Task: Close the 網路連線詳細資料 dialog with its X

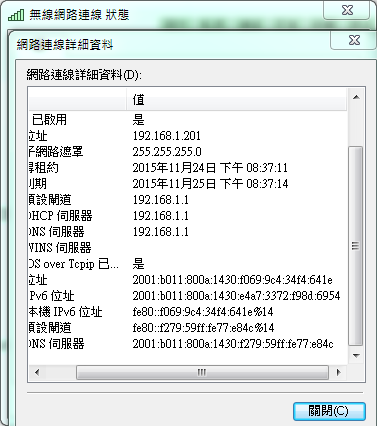Action: point(354,40)
